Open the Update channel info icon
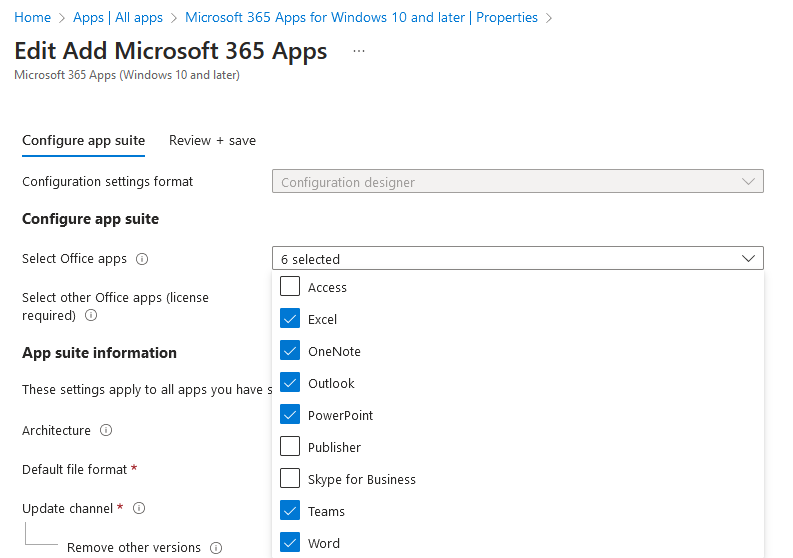The width and height of the screenshot is (793, 558). click(x=139, y=508)
